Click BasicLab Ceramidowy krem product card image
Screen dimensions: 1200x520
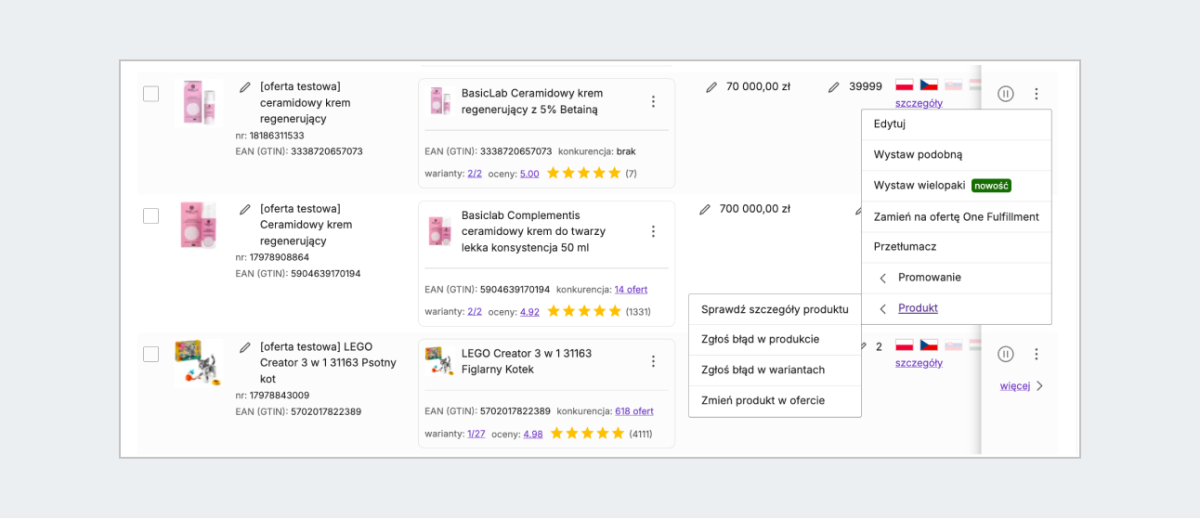click(439, 101)
